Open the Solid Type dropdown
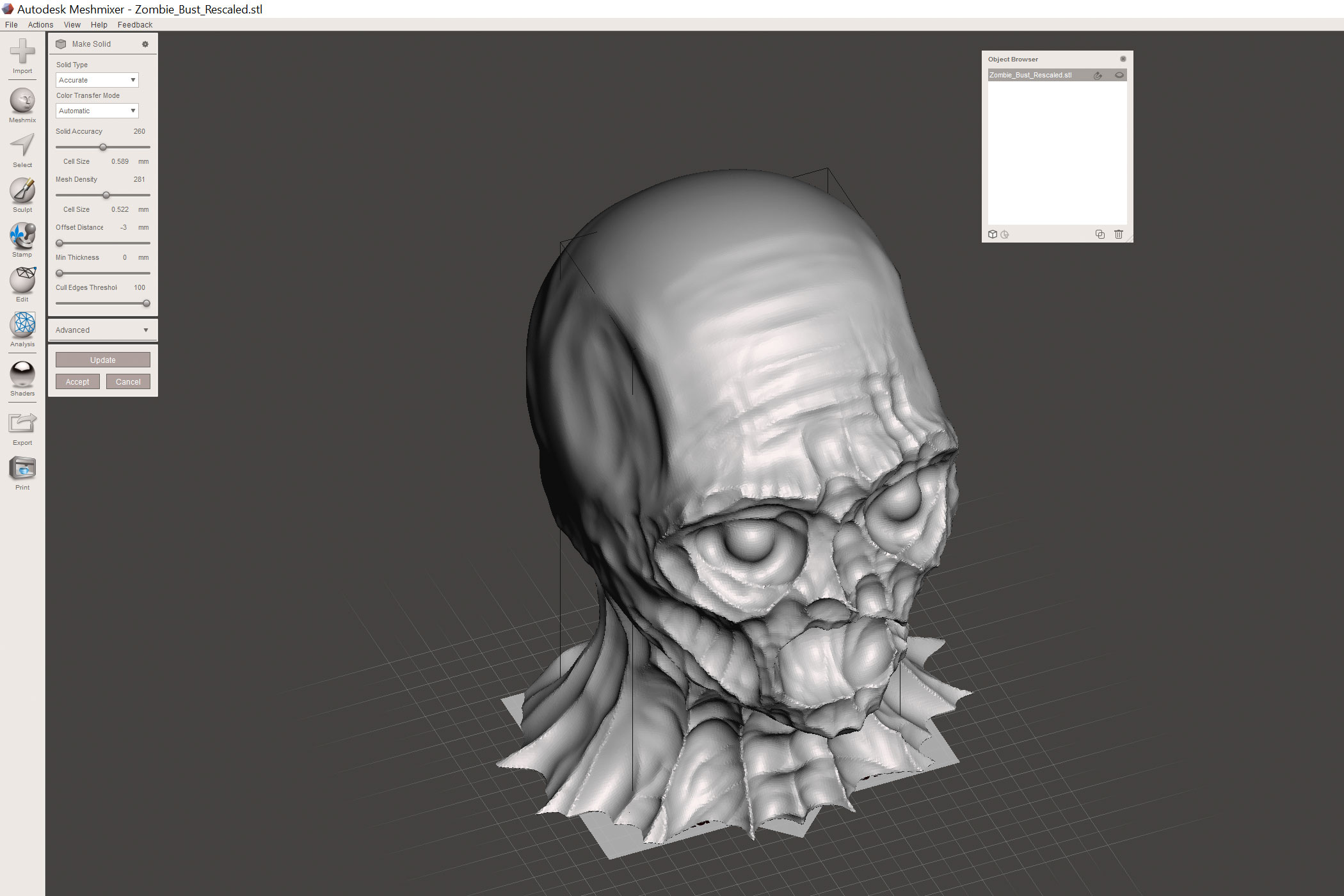1344x896 pixels. [x=97, y=80]
